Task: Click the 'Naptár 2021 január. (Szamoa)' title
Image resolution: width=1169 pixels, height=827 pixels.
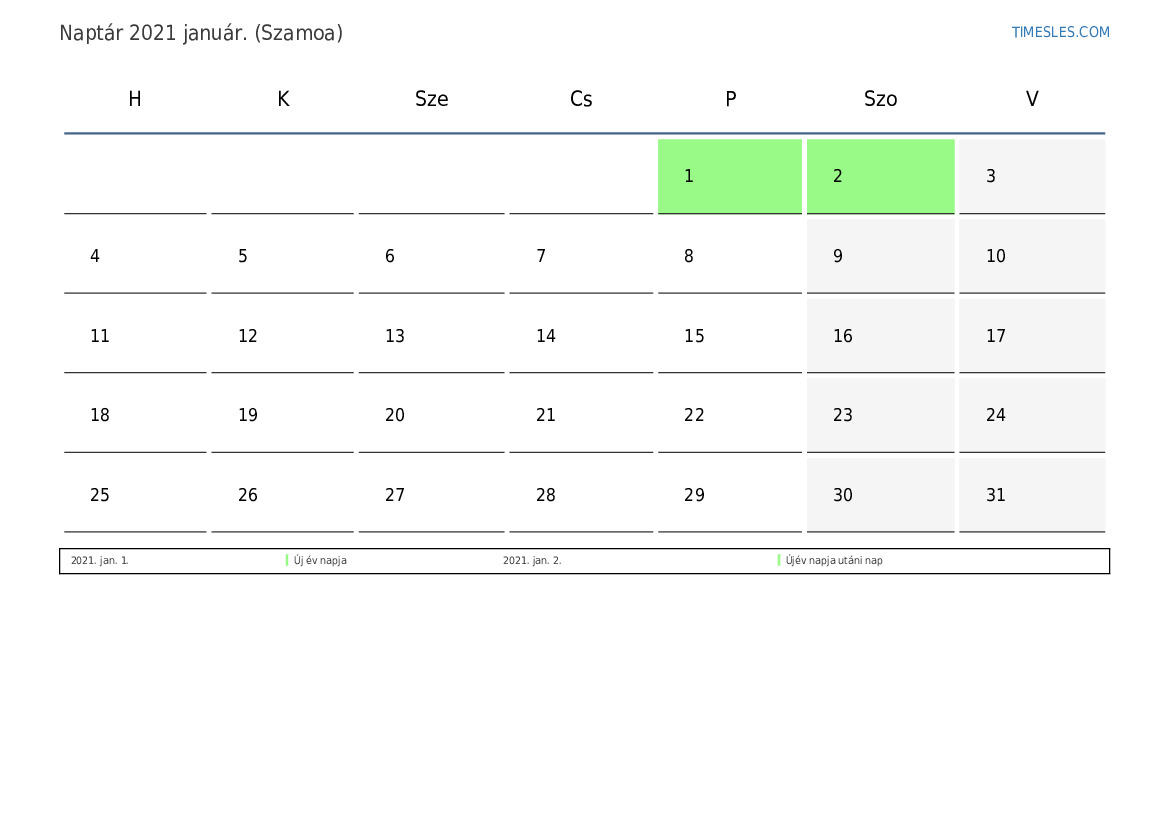Action: pyautogui.click(x=201, y=33)
